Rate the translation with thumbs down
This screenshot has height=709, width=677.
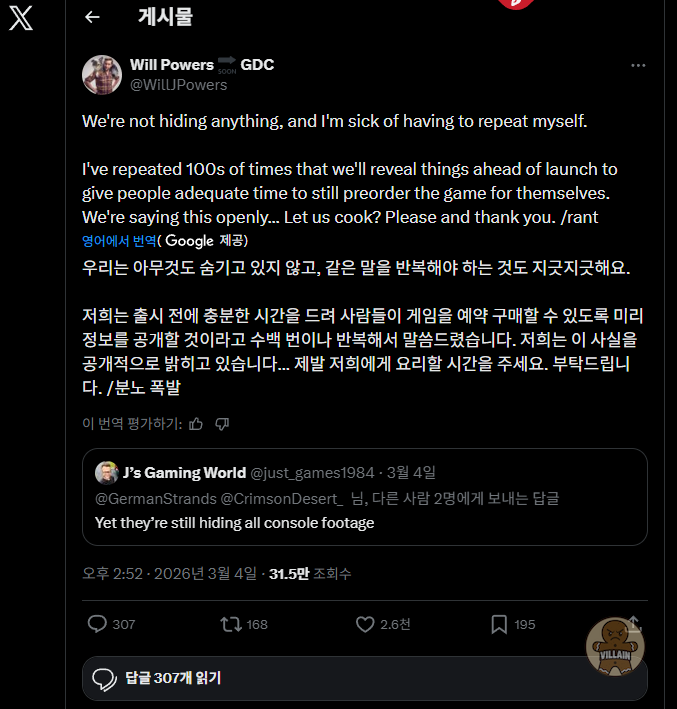coord(222,423)
